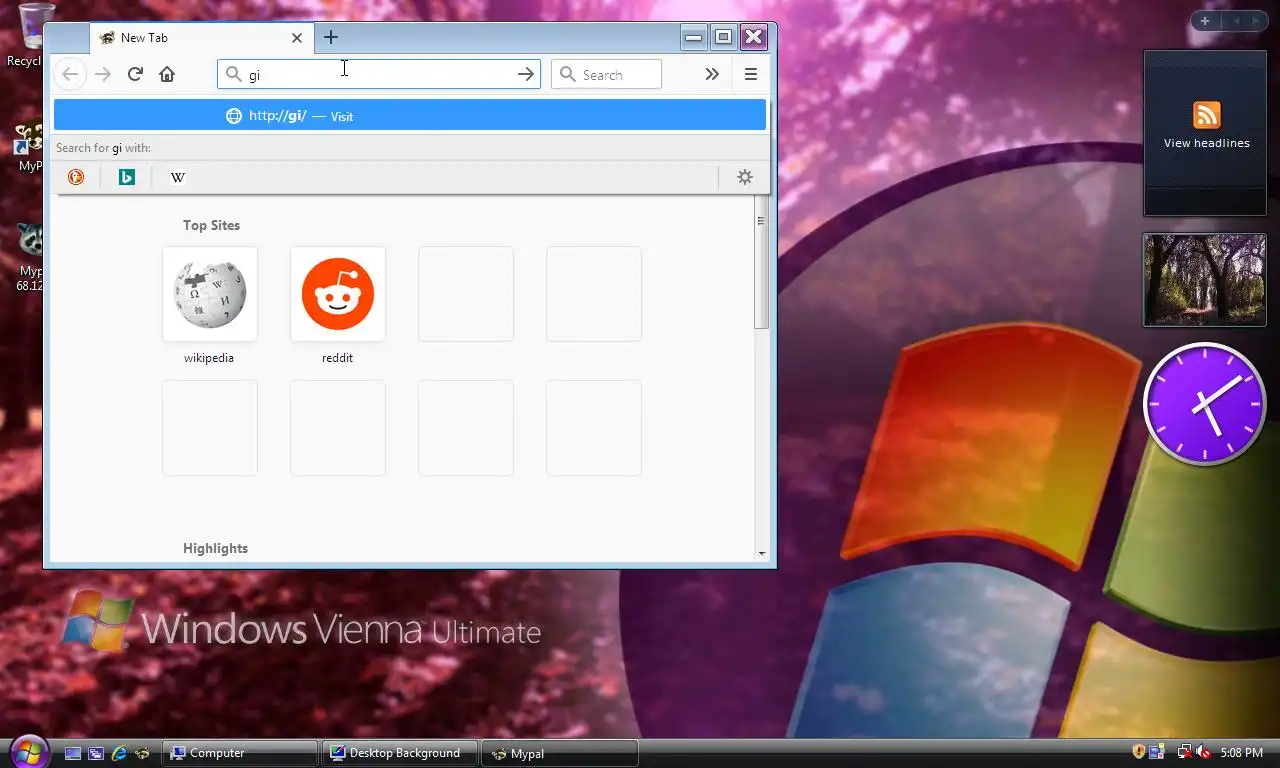Click the forward navigation arrow
The height and width of the screenshot is (768, 1280).
pyautogui.click(x=102, y=74)
